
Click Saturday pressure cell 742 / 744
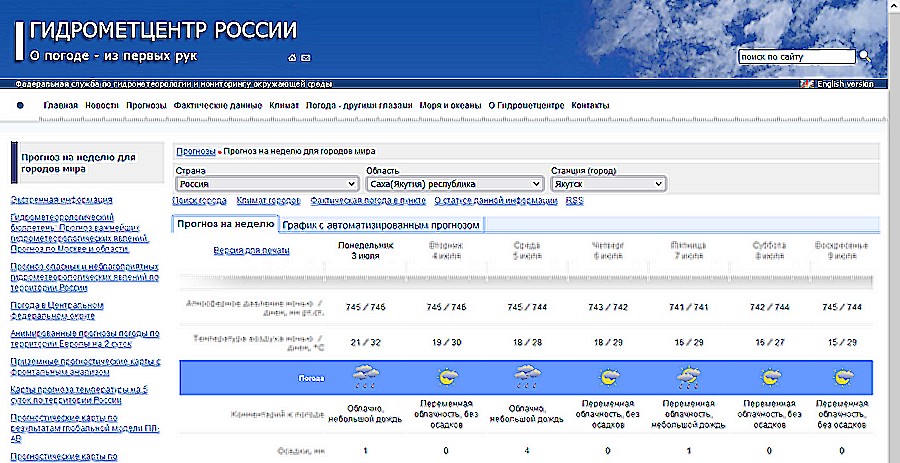click(x=770, y=308)
